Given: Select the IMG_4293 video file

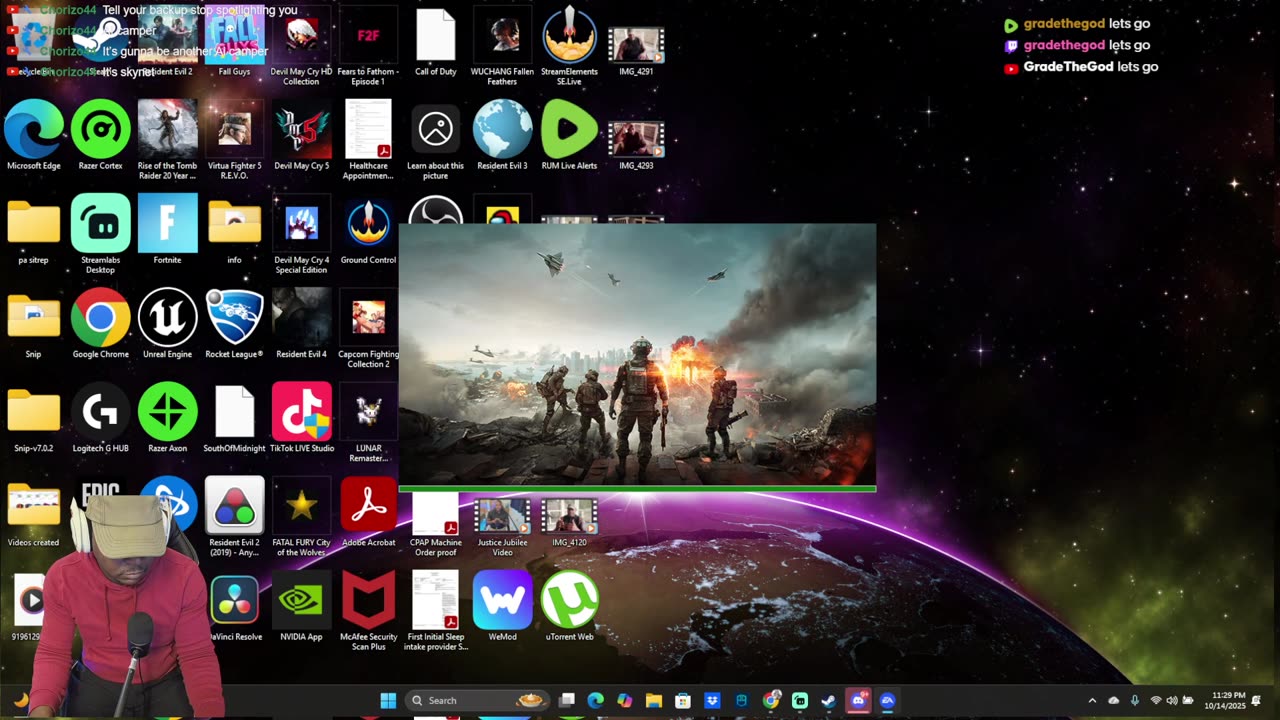Looking at the screenshot, I should (x=636, y=145).
